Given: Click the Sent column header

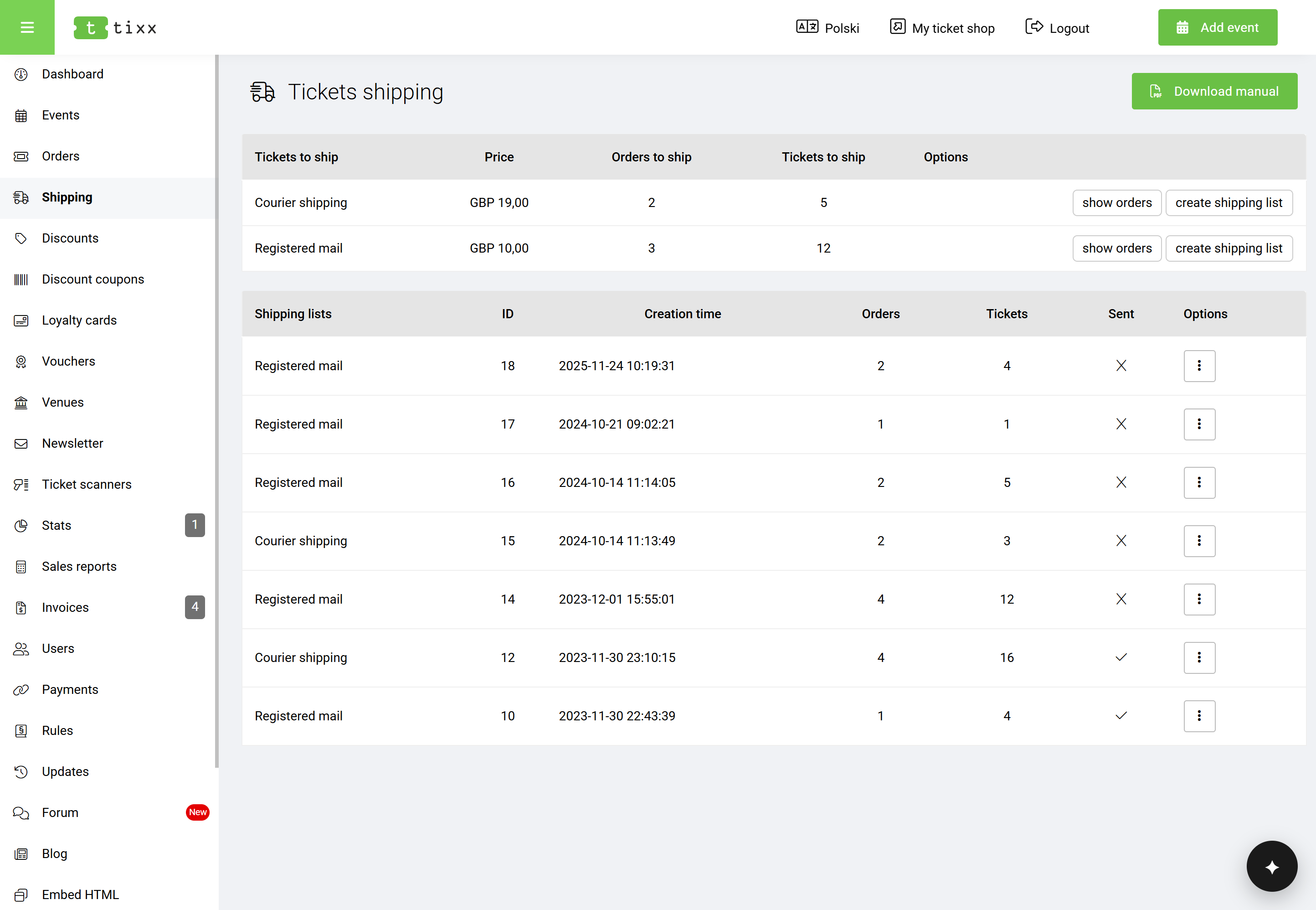Looking at the screenshot, I should (x=1121, y=314).
